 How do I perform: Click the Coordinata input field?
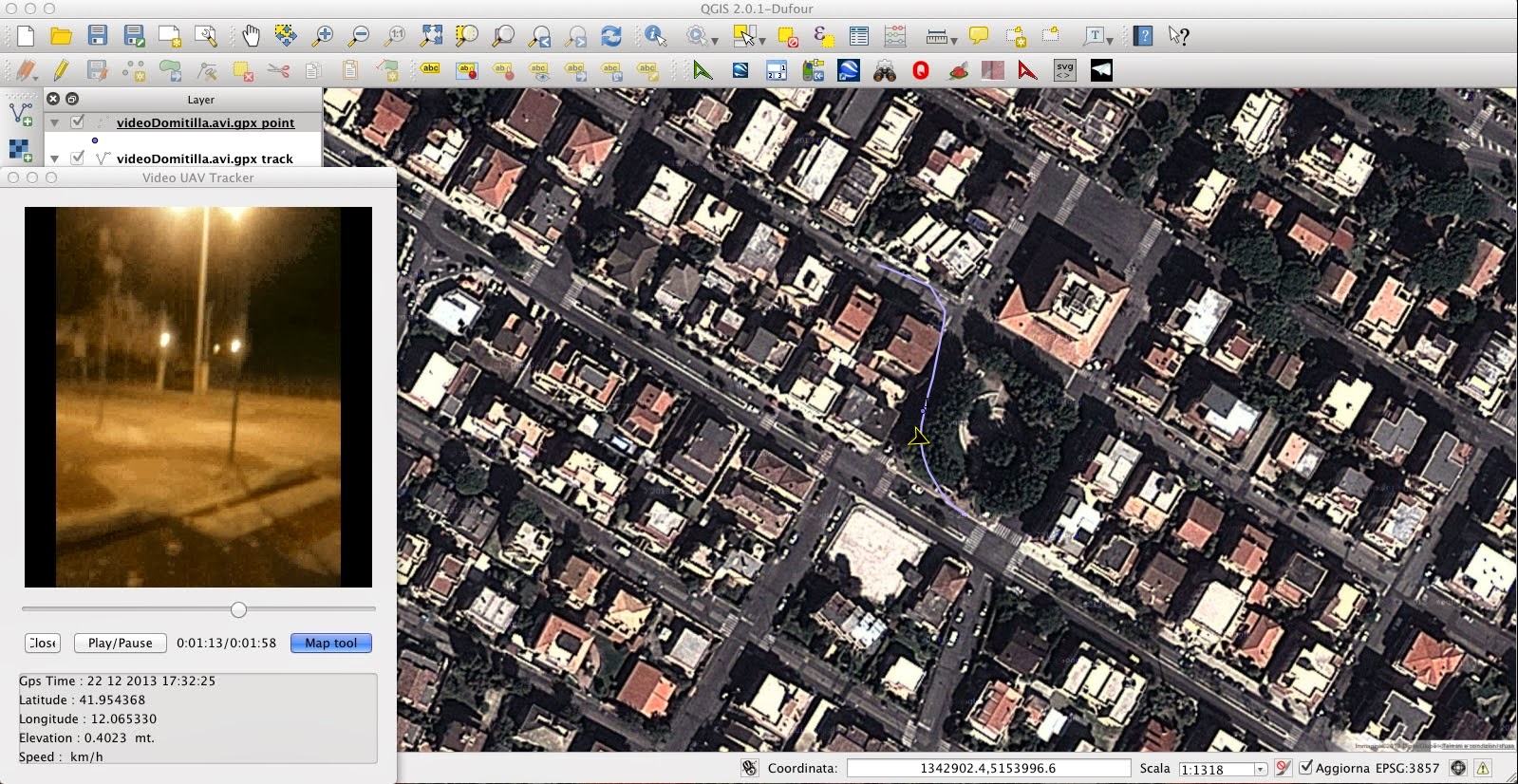tap(988, 768)
